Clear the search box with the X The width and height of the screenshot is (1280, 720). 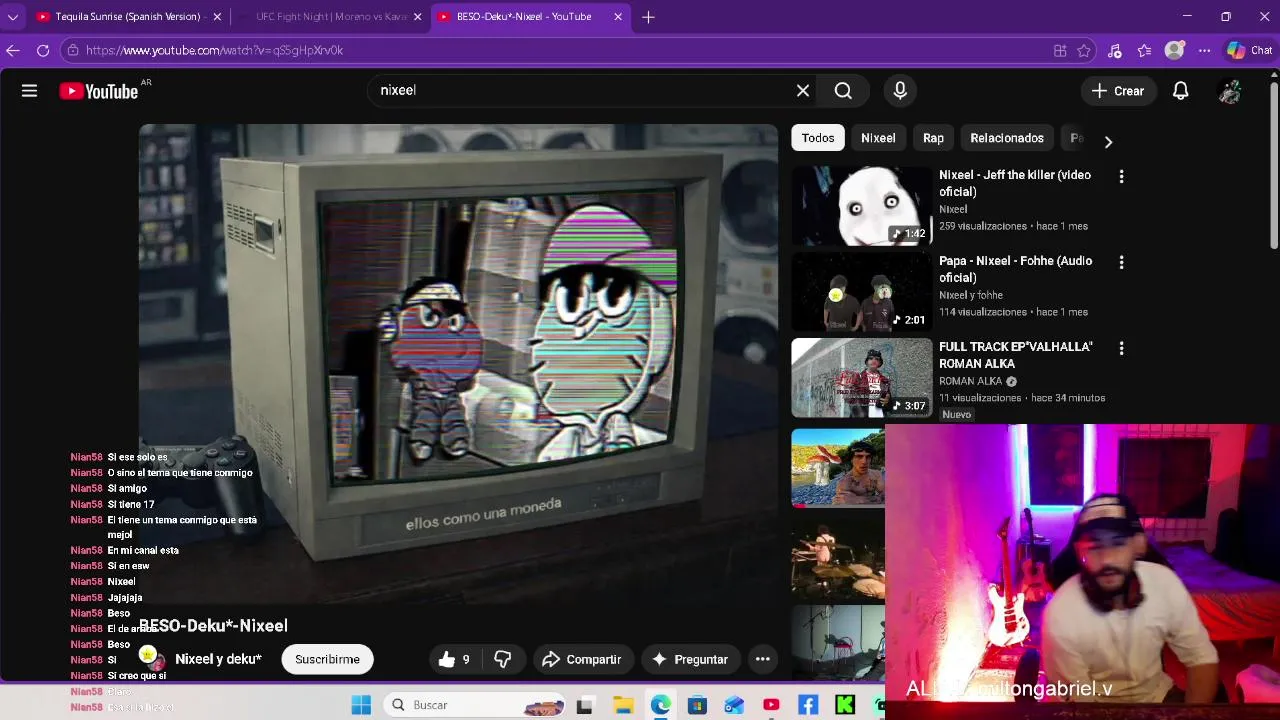[802, 91]
